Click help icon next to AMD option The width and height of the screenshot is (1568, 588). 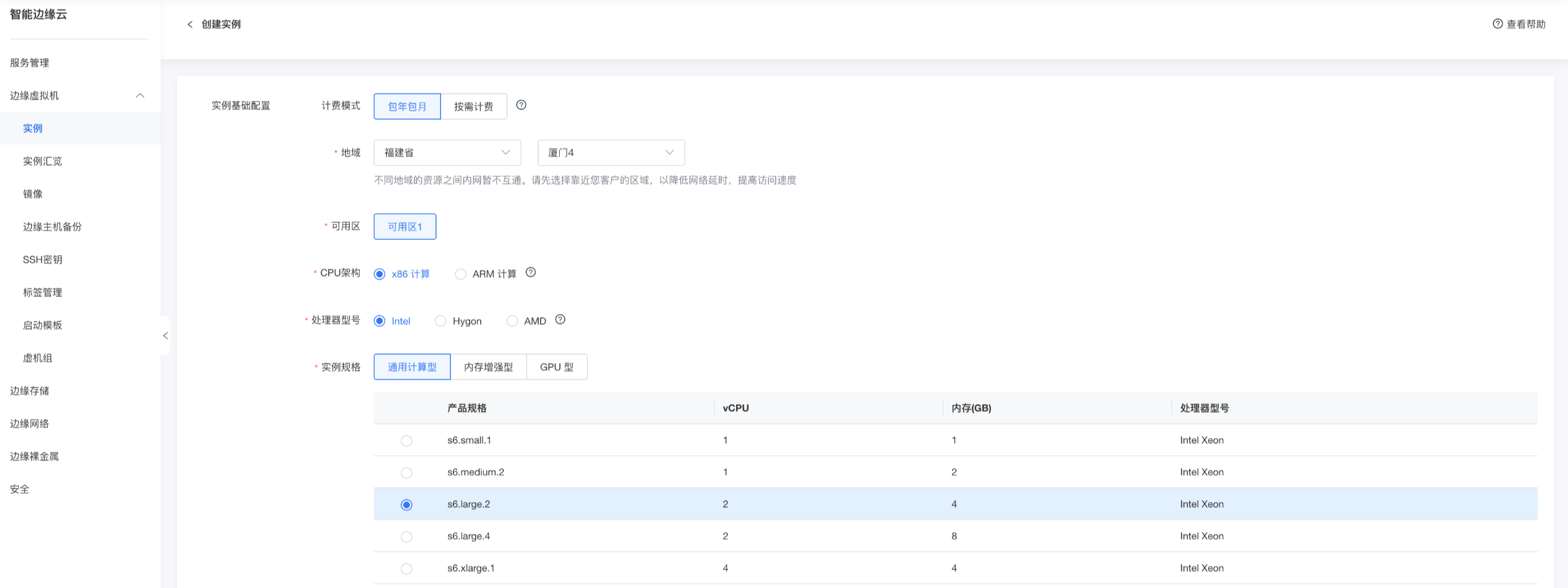click(560, 319)
